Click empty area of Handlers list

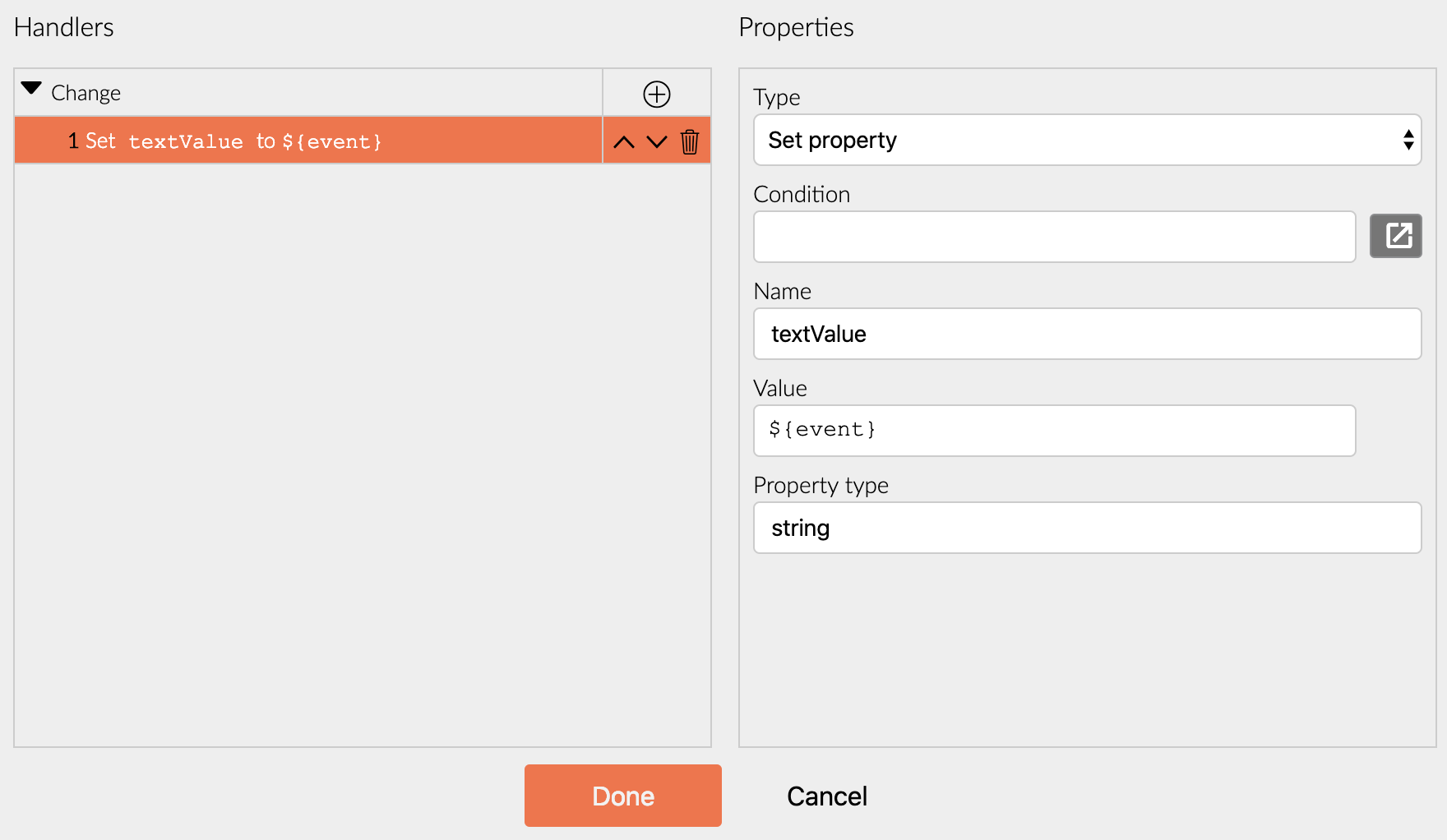[x=362, y=452]
